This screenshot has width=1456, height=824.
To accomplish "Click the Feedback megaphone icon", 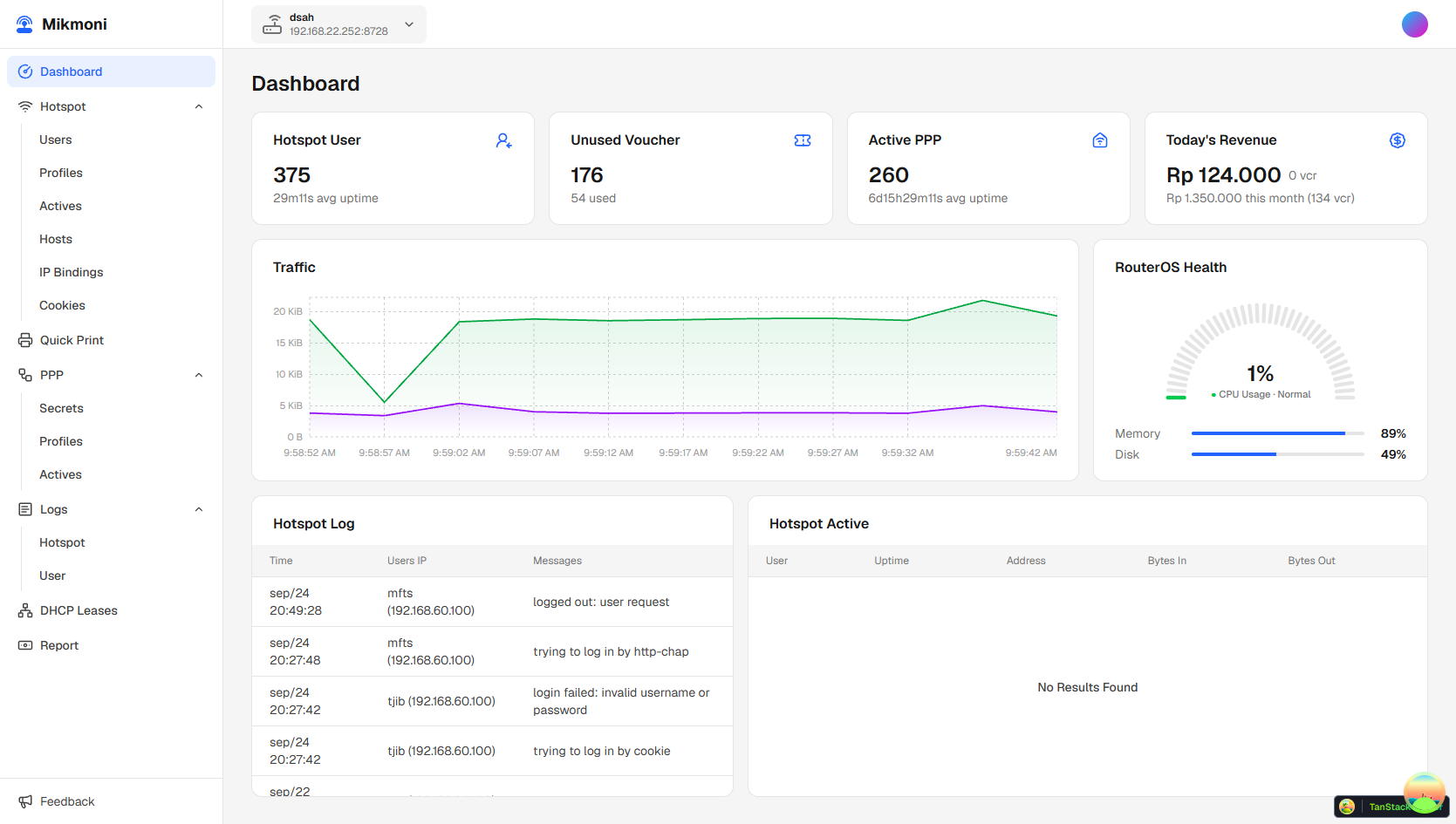I will point(25,801).
